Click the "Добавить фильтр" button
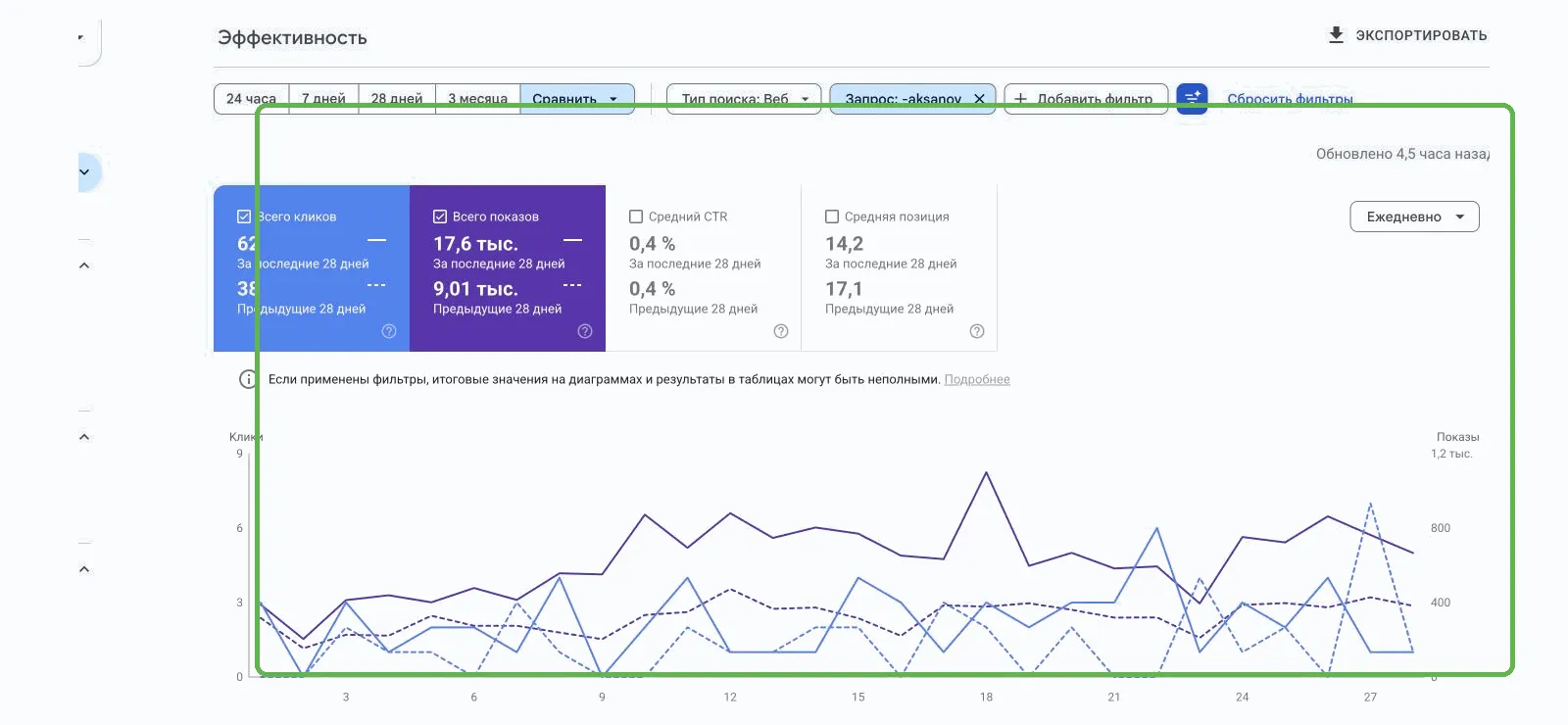 [x=1086, y=99]
